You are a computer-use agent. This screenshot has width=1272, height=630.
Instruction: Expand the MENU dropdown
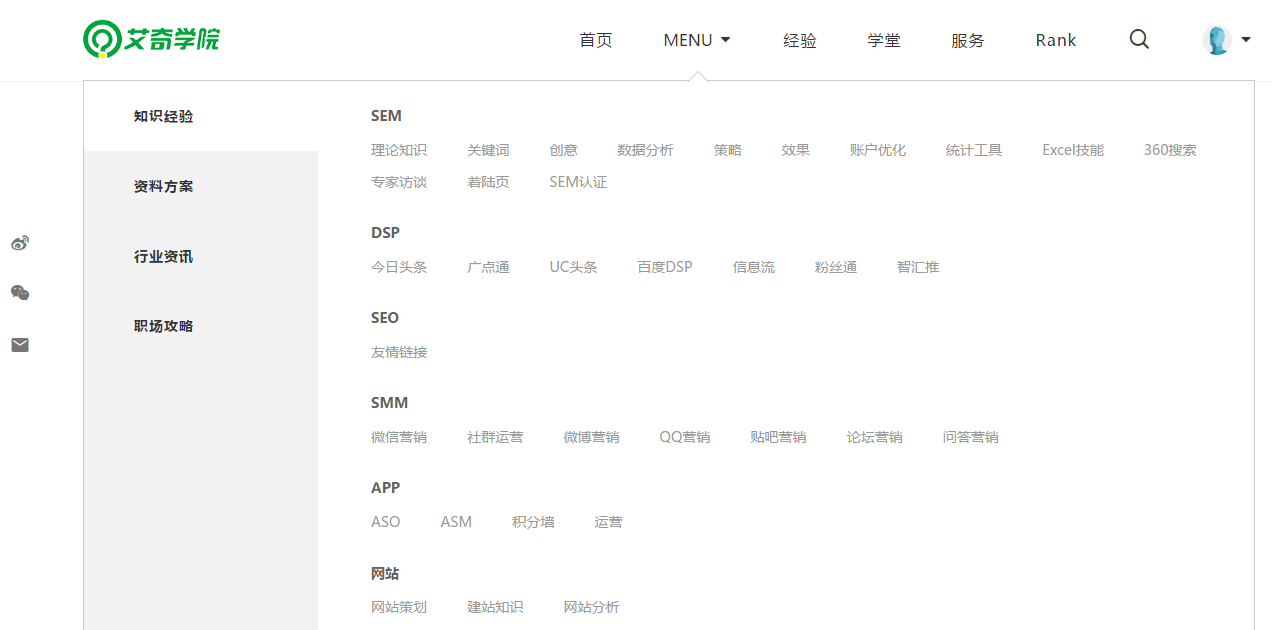pyautogui.click(x=697, y=40)
